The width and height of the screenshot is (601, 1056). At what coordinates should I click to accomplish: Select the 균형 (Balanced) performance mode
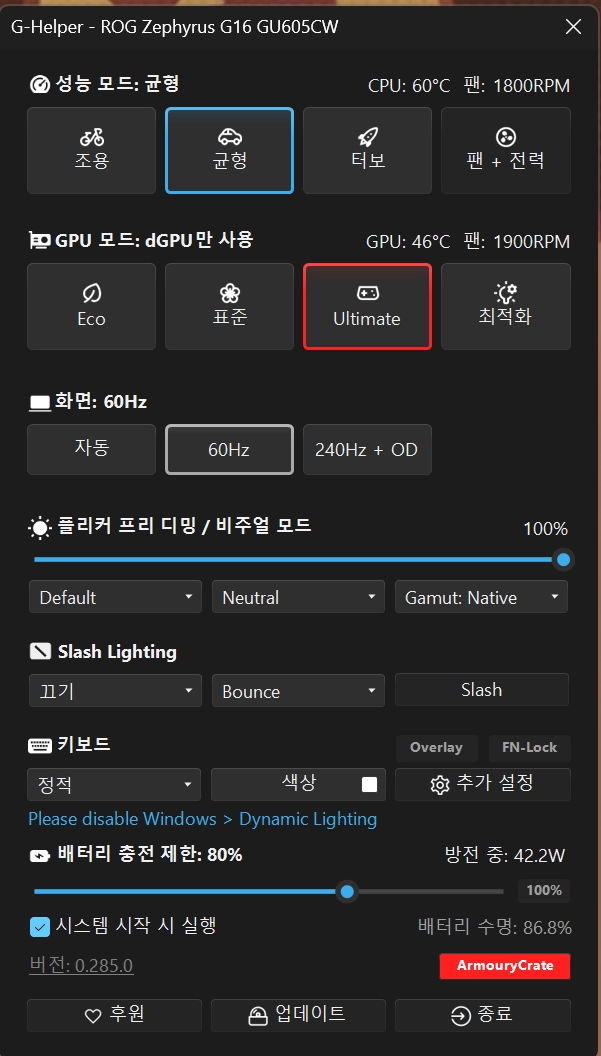[230, 151]
